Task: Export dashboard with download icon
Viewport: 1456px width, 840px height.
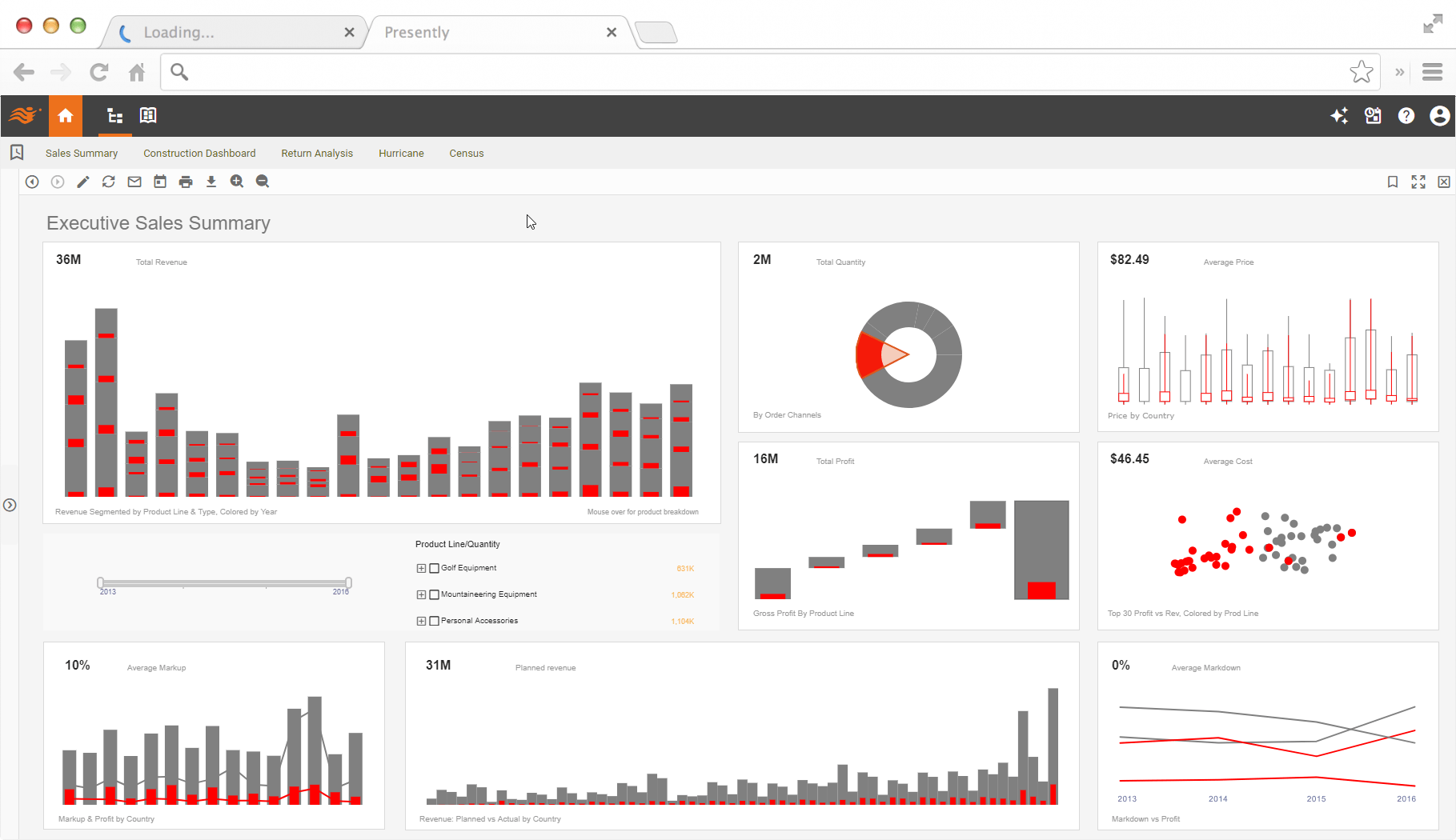Action: point(211,182)
